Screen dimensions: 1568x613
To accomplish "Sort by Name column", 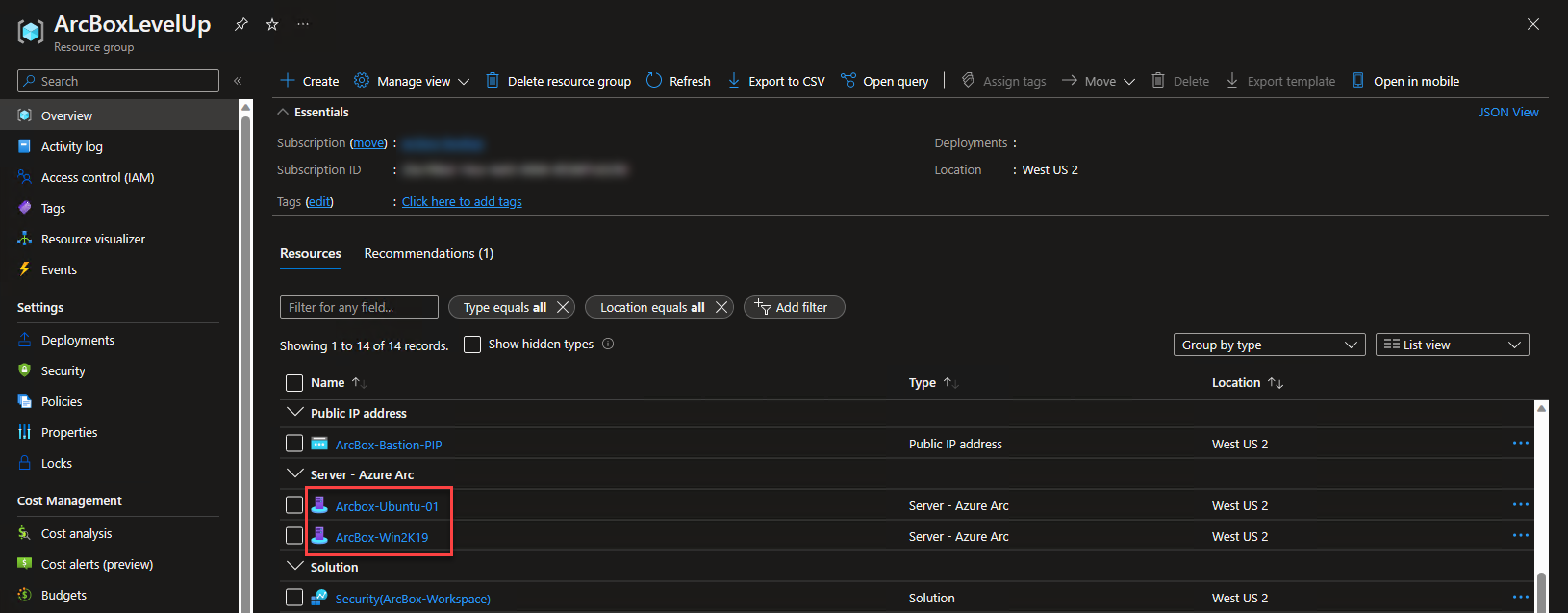I will click(x=339, y=382).
